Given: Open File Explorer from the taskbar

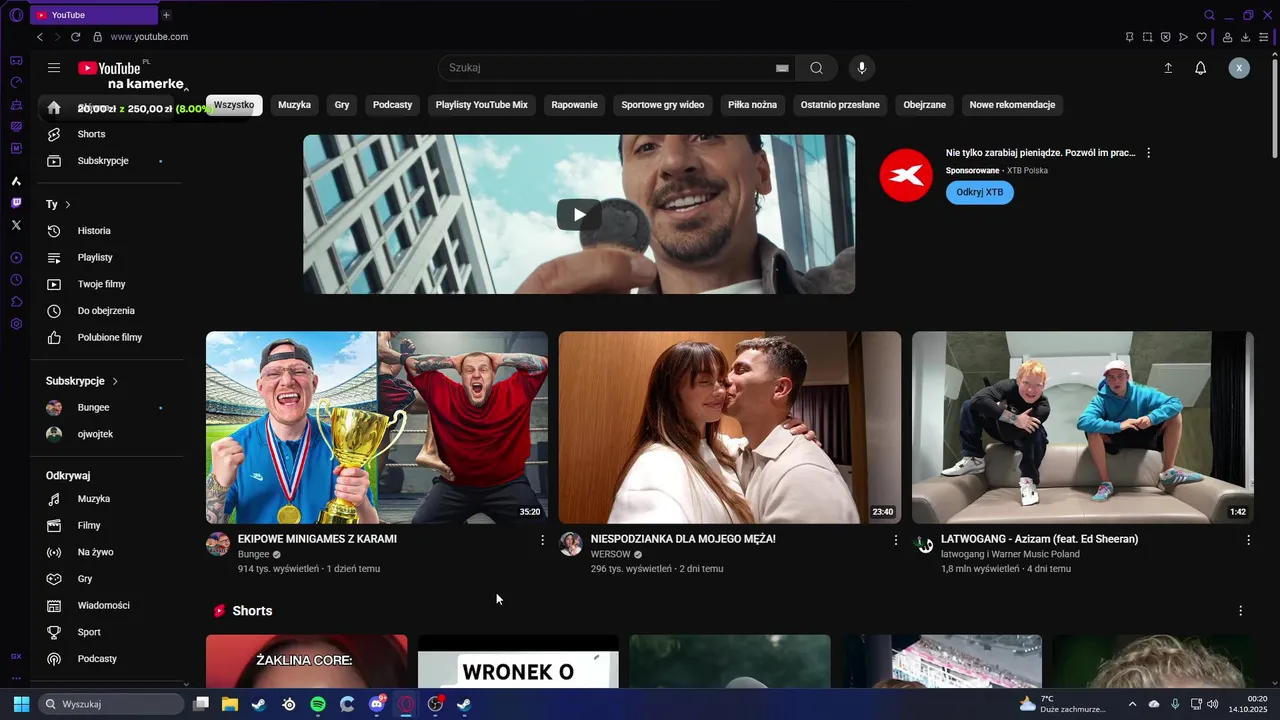Looking at the screenshot, I should [x=230, y=704].
